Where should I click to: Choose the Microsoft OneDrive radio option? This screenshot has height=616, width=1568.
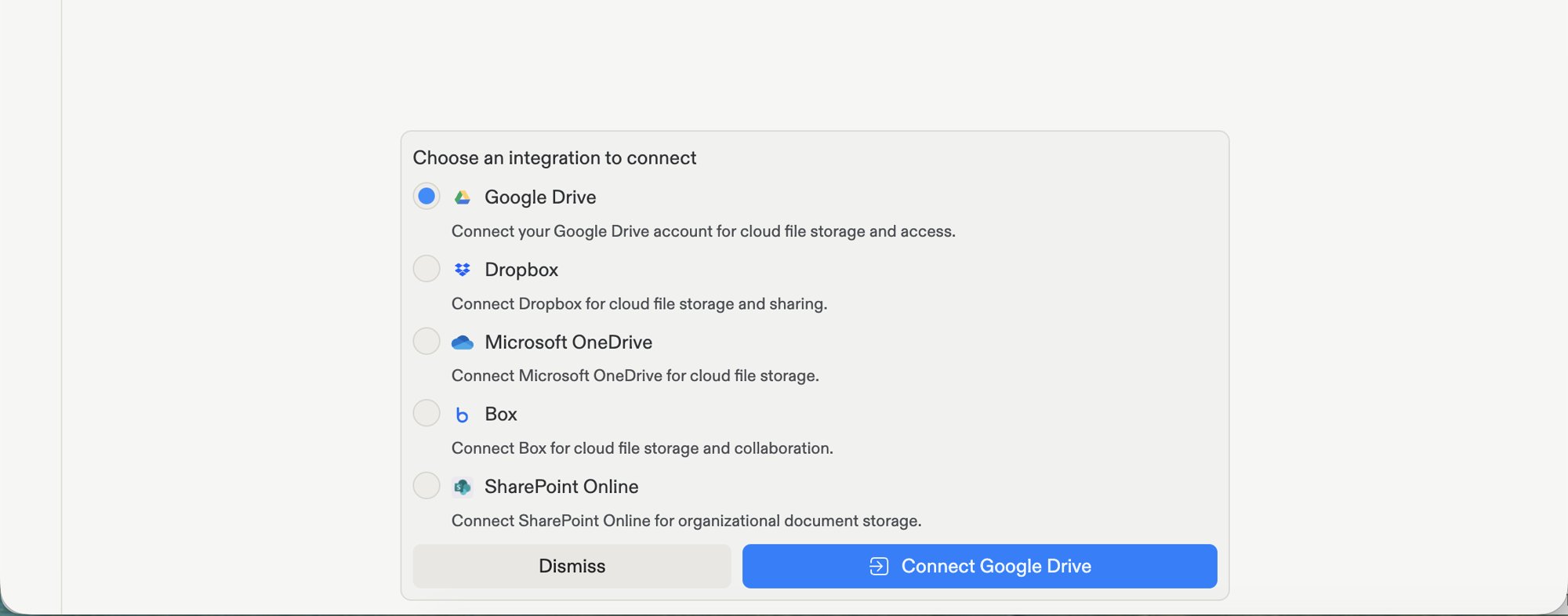[426, 341]
